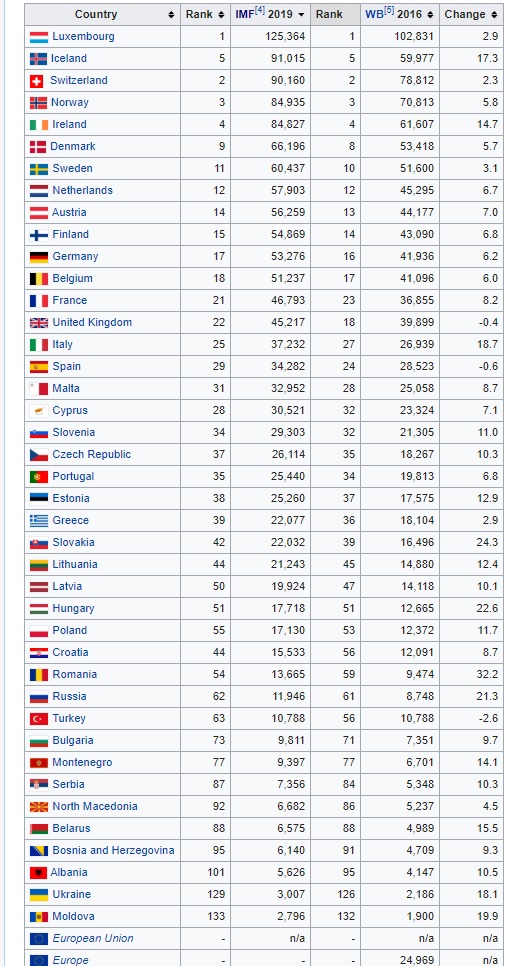
Task: Click the Luxembourg flag icon
Action: [38, 37]
